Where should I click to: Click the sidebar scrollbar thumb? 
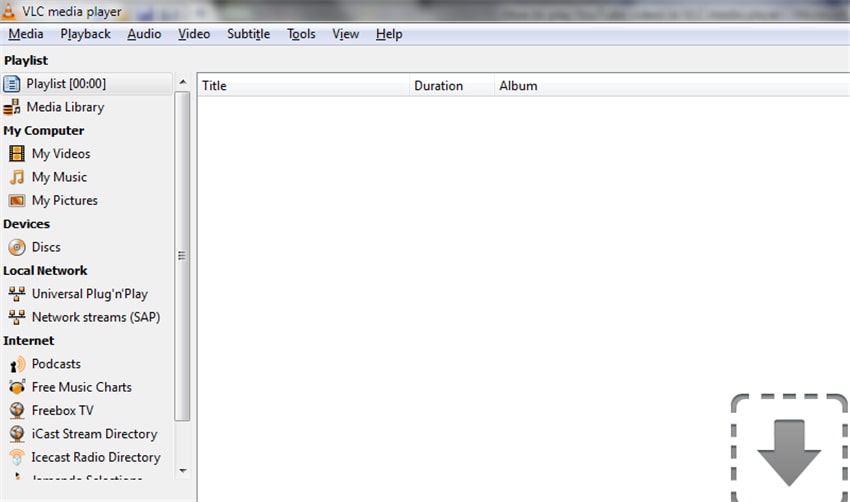tap(183, 256)
